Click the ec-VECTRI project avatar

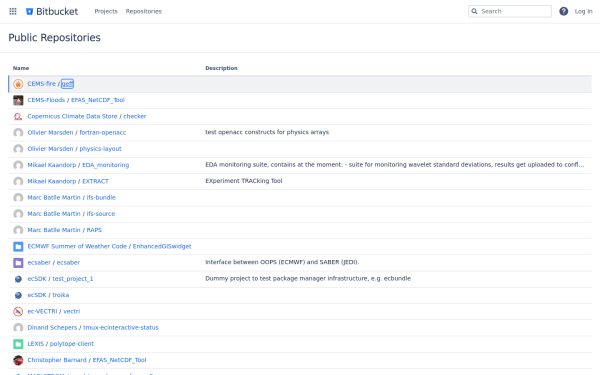(18, 311)
